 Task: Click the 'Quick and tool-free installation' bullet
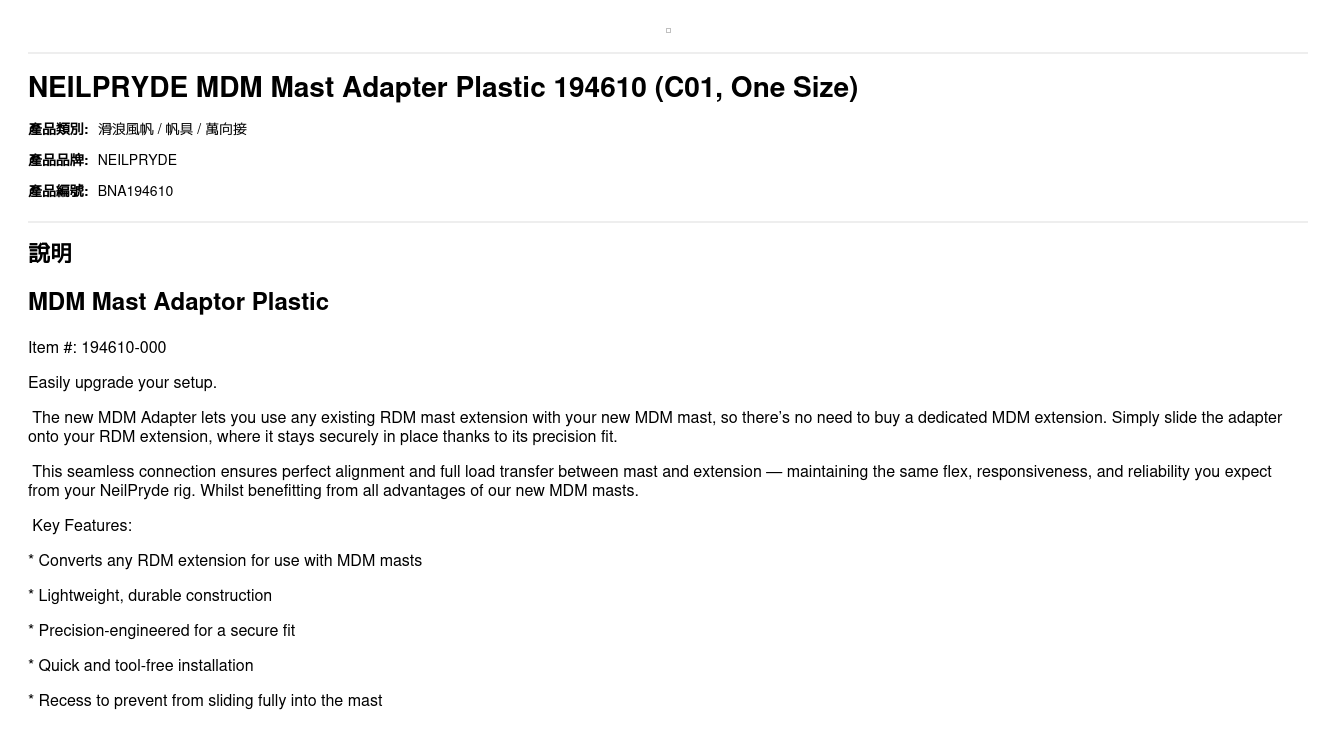(141, 666)
